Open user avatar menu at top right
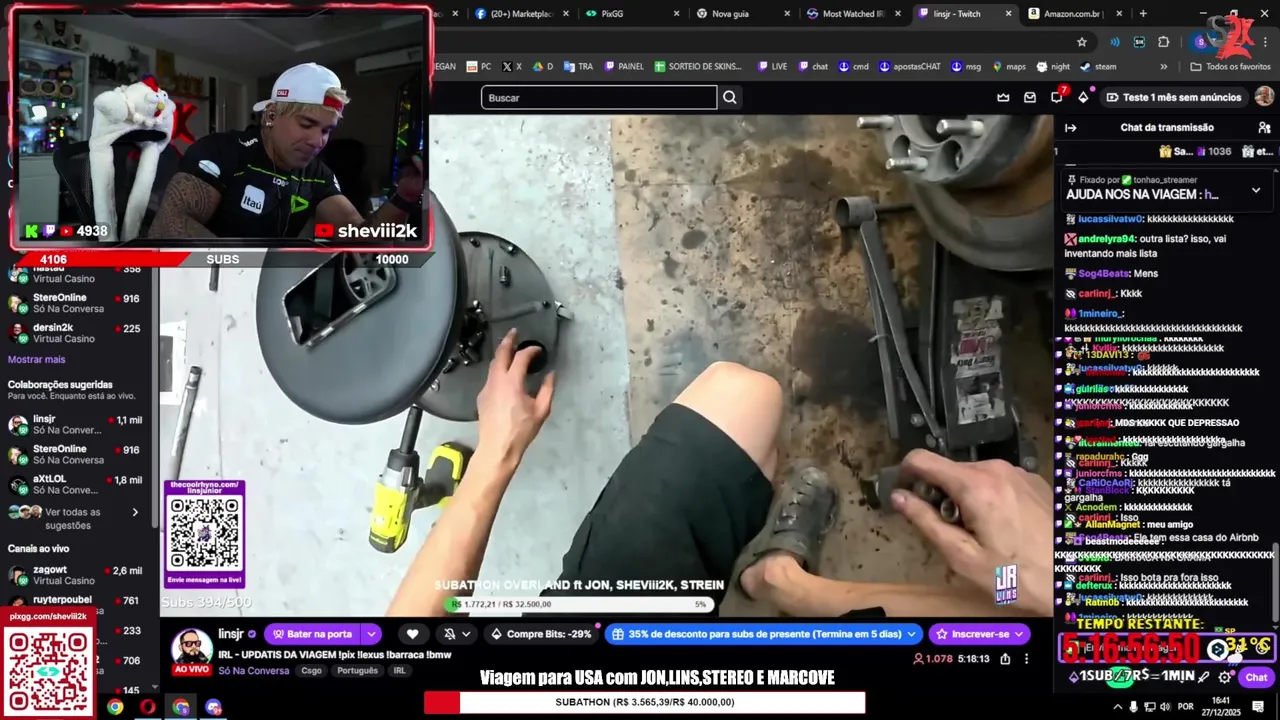Image resolution: width=1280 pixels, height=720 pixels. point(1264,96)
